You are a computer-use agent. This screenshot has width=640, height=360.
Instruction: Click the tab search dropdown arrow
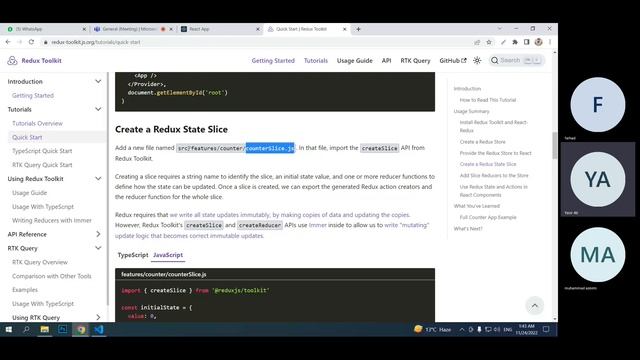500,29
